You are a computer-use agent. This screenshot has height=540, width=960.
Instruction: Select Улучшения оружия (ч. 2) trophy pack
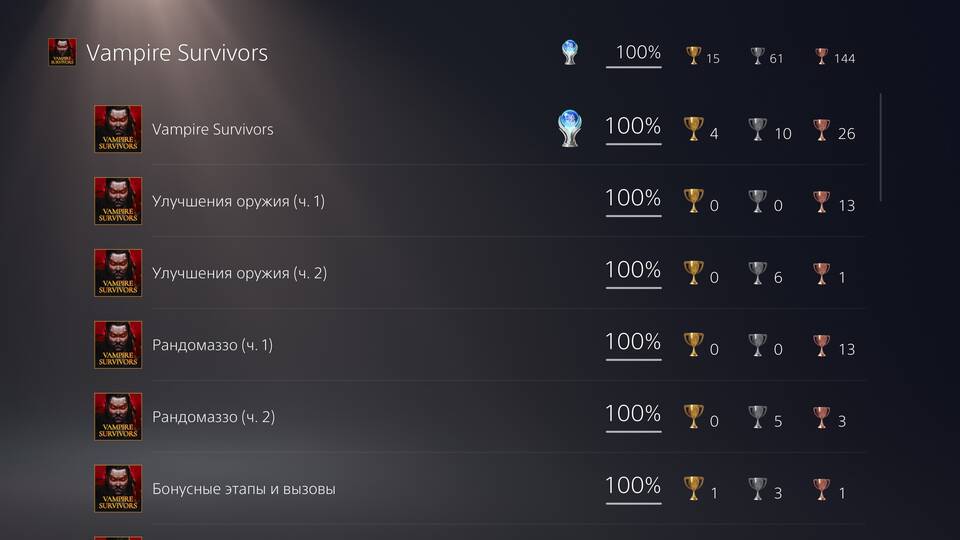479,273
